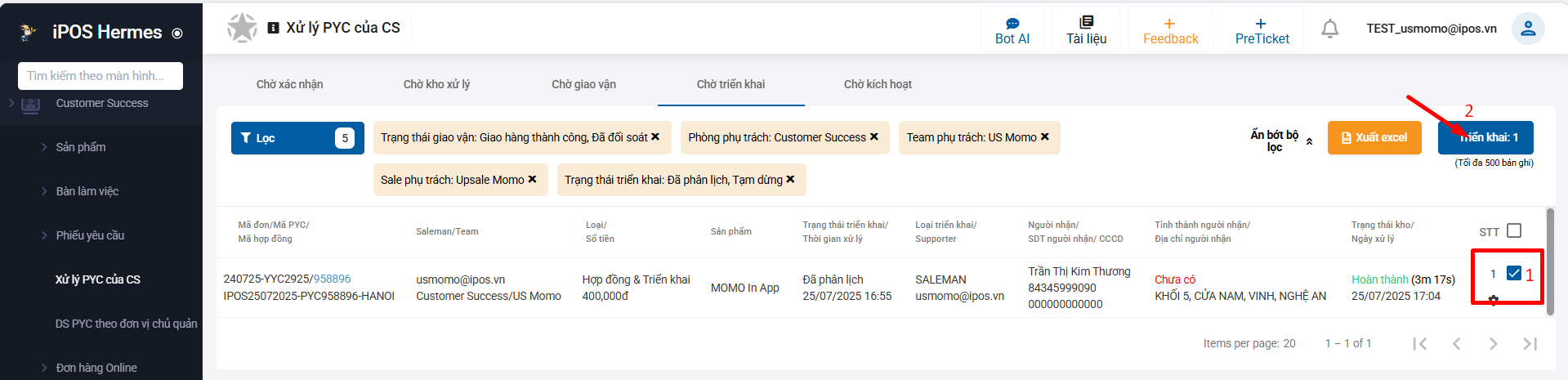Expand the Phiếu yêu cầu sidebar menu
This screenshot has height=380, width=1568.
tap(90, 235)
